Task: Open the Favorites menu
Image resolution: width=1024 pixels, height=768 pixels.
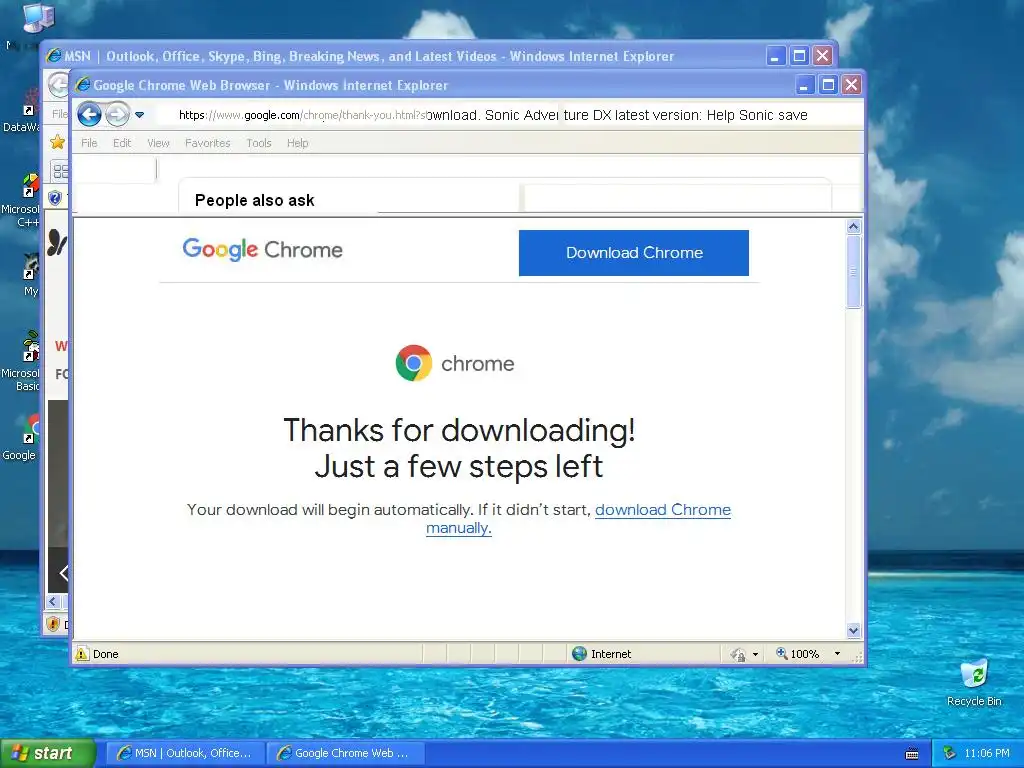Action: click(208, 143)
